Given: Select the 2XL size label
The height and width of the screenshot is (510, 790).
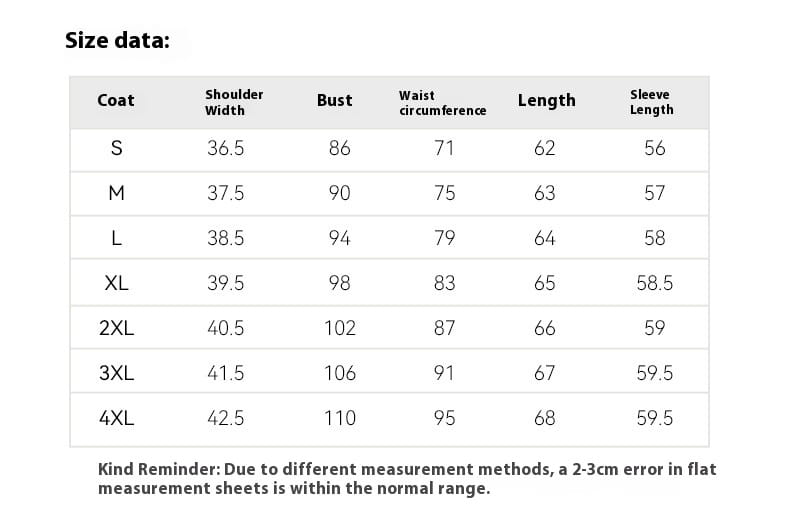Looking at the screenshot, I should (x=116, y=328).
